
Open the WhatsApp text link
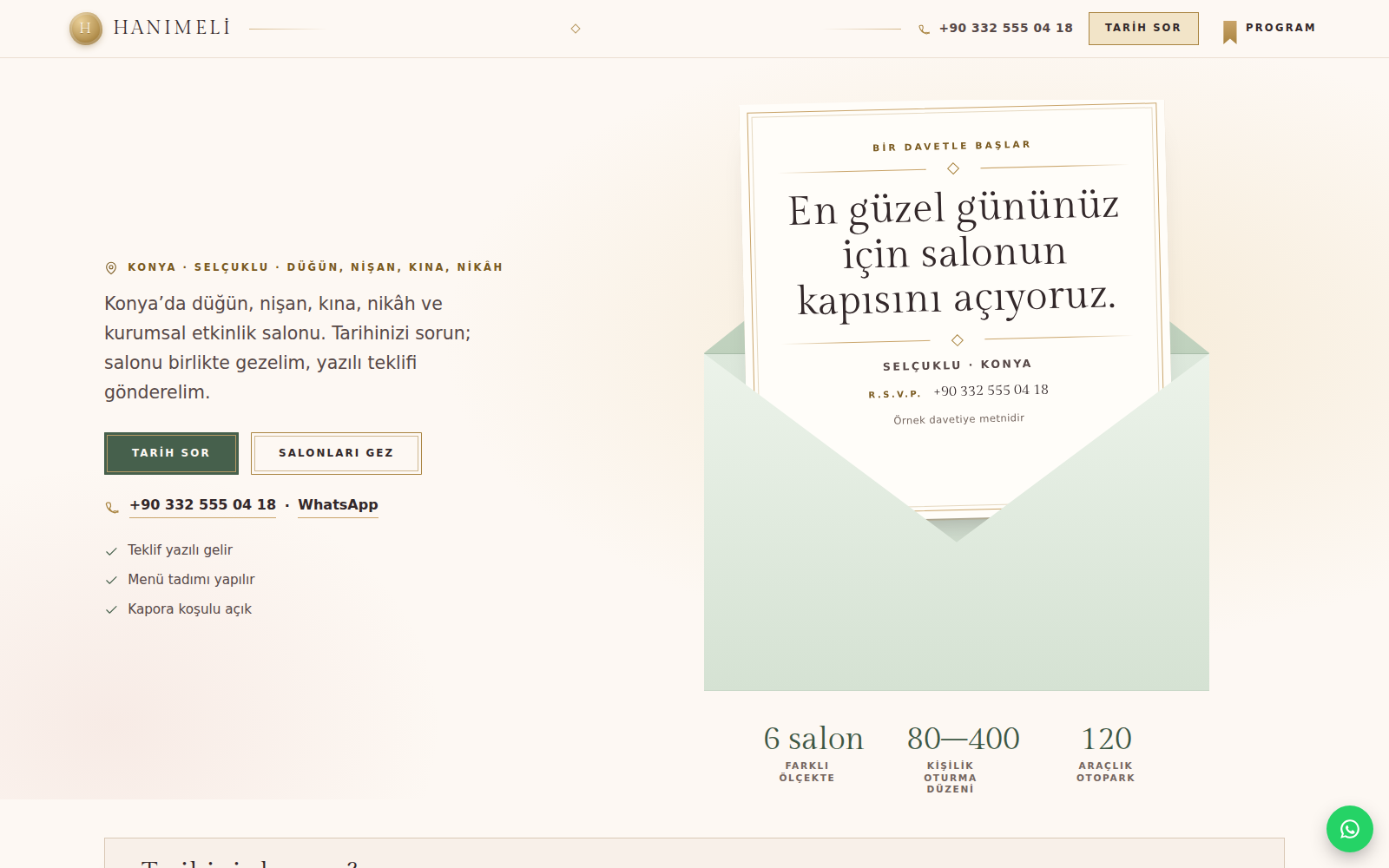coord(338,505)
